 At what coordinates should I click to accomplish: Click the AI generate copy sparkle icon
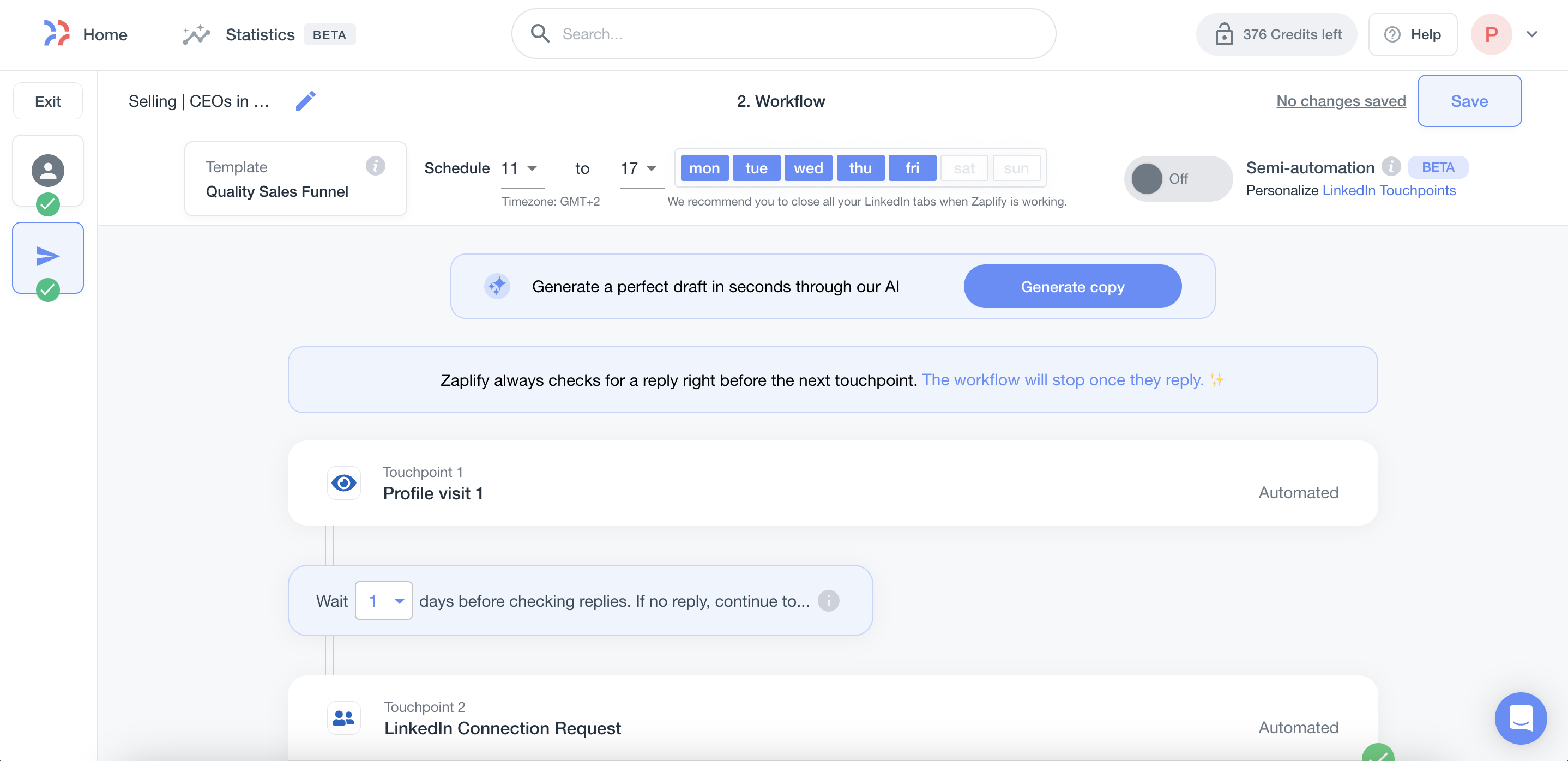497,286
